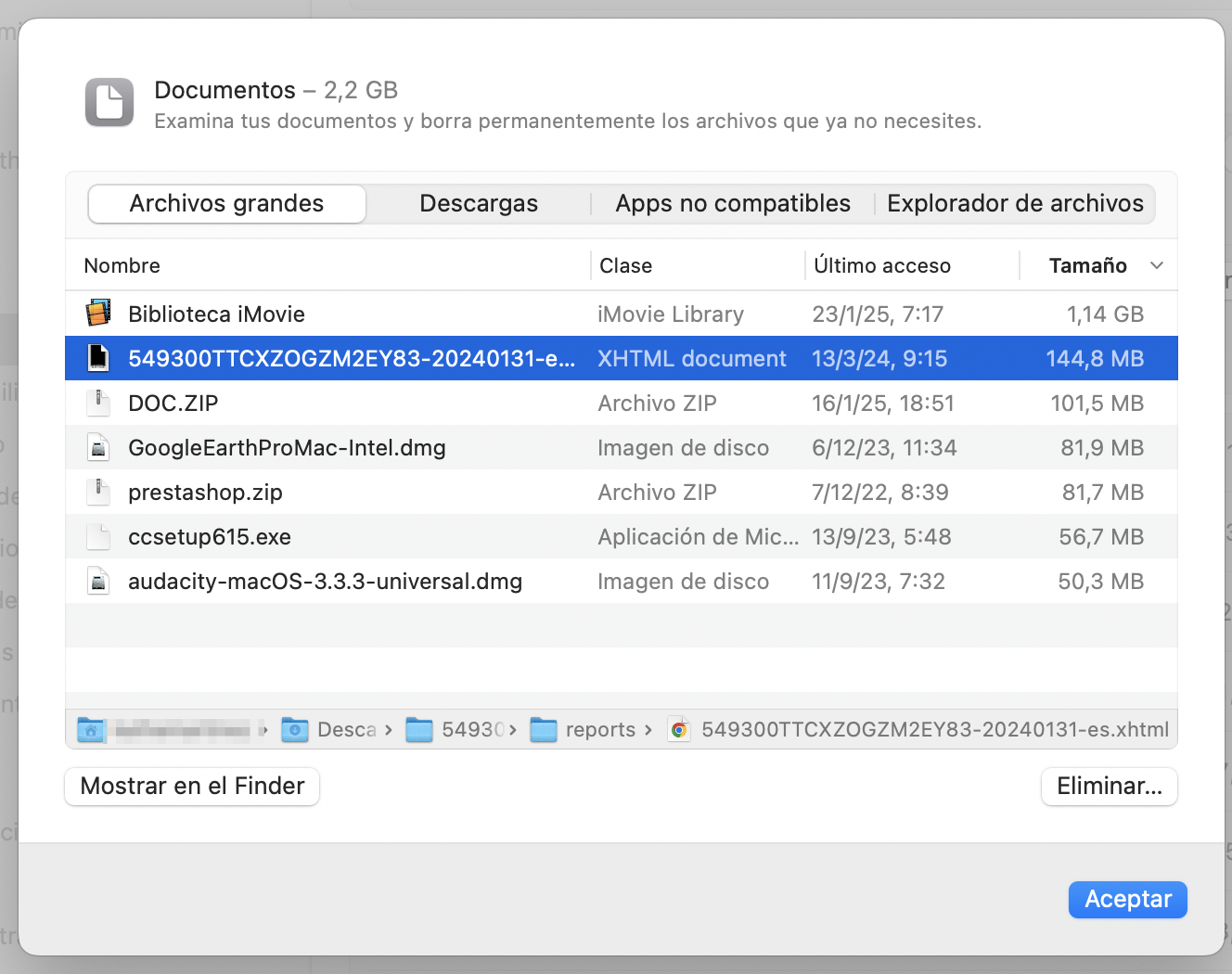1232x974 pixels.
Task: Open the Explorador de archivos tab
Action: tap(1015, 203)
